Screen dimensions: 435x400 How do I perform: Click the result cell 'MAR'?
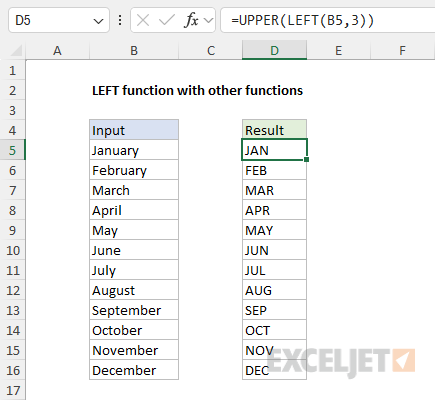point(274,190)
